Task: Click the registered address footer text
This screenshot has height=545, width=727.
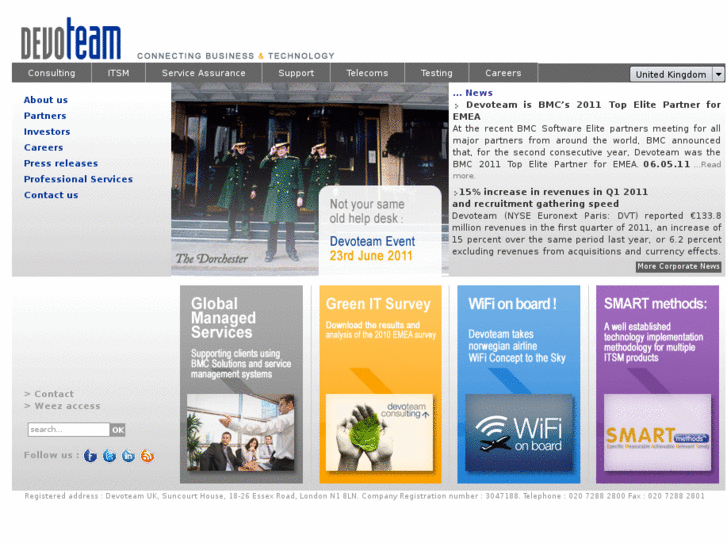Action: point(364,496)
